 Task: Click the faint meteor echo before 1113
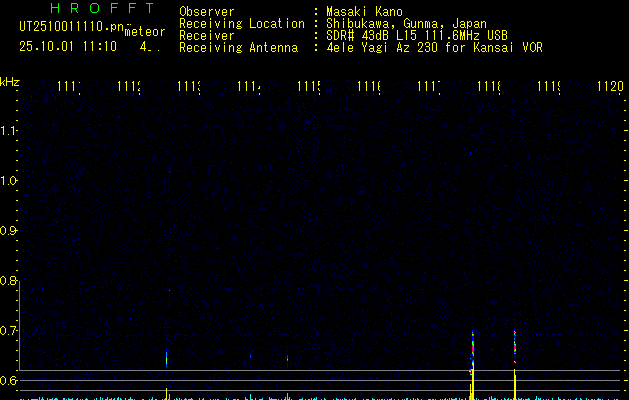(x=166, y=358)
